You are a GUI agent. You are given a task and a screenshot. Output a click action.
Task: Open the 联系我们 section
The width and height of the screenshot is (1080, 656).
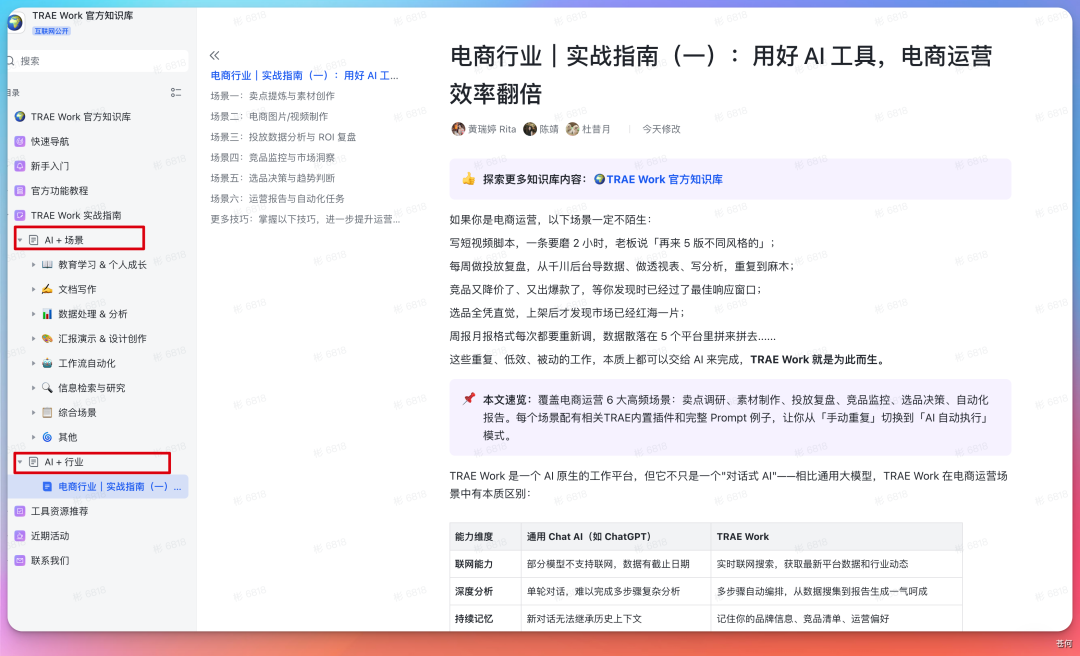coord(50,560)
